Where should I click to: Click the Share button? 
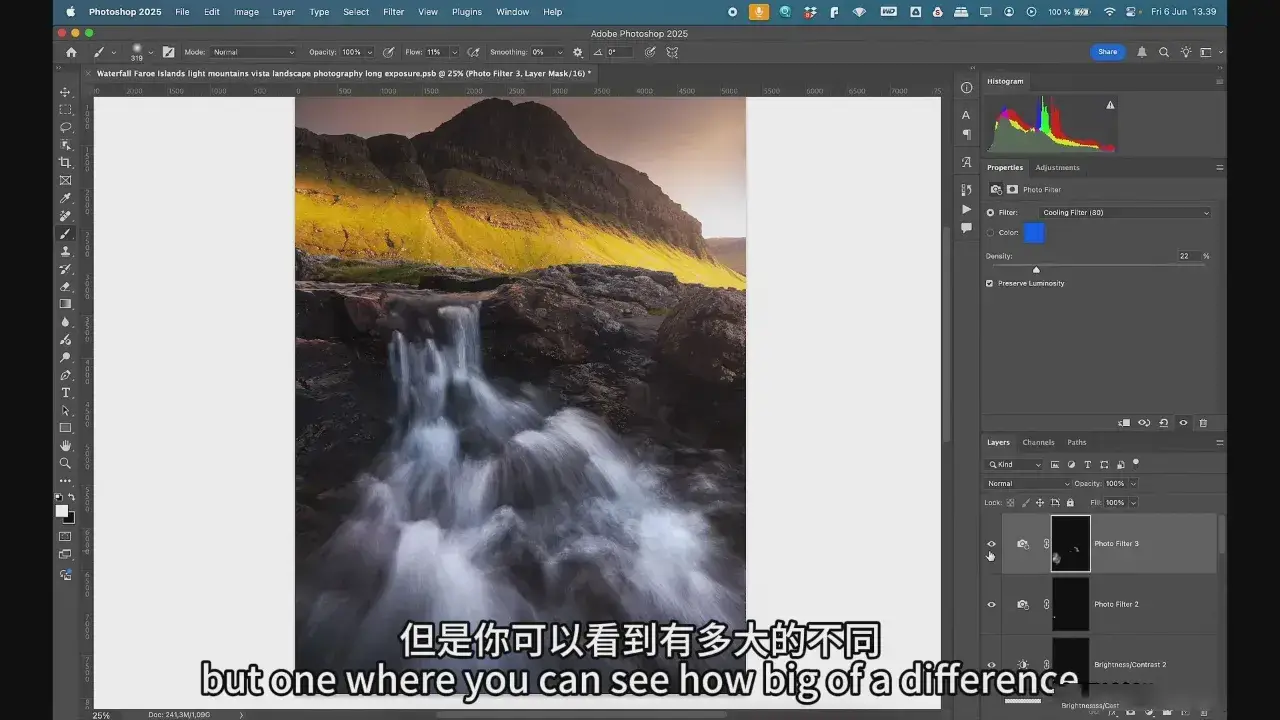coord(1107,52)
